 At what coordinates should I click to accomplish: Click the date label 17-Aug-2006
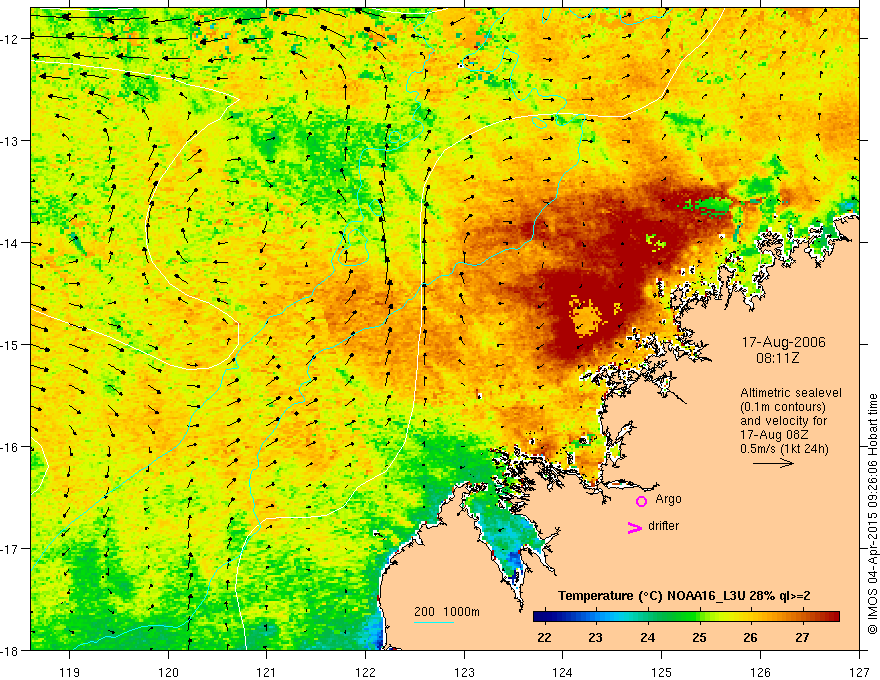pos(783,342)
